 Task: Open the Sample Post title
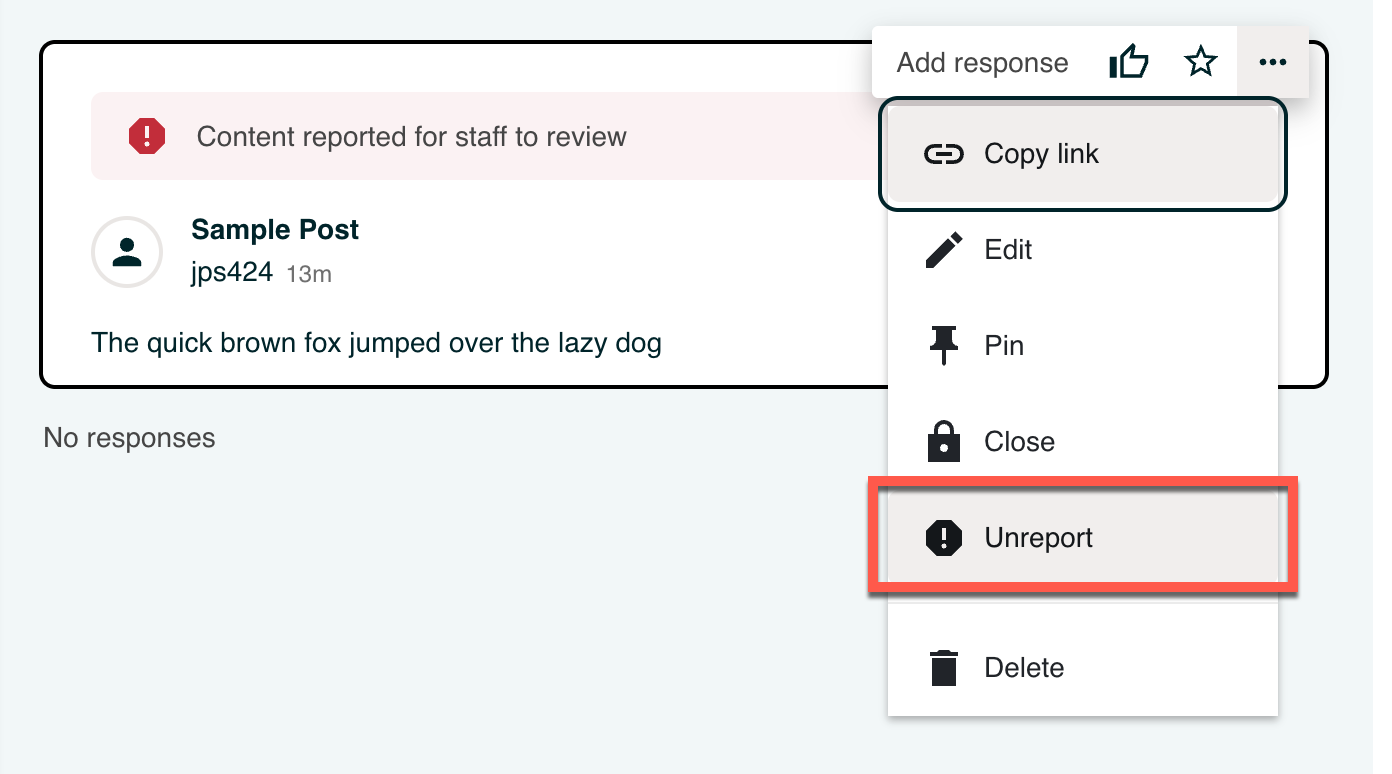point(275,230)
